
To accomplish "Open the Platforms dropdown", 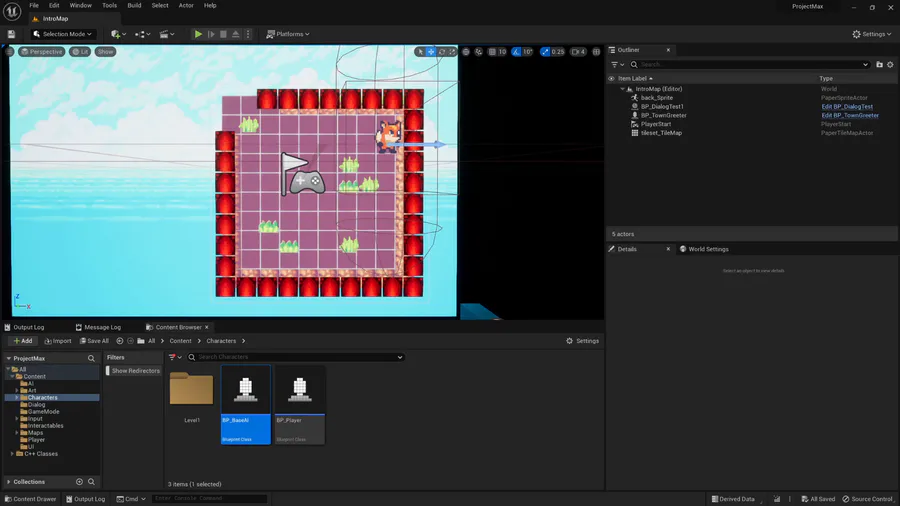I will point(288,34).
